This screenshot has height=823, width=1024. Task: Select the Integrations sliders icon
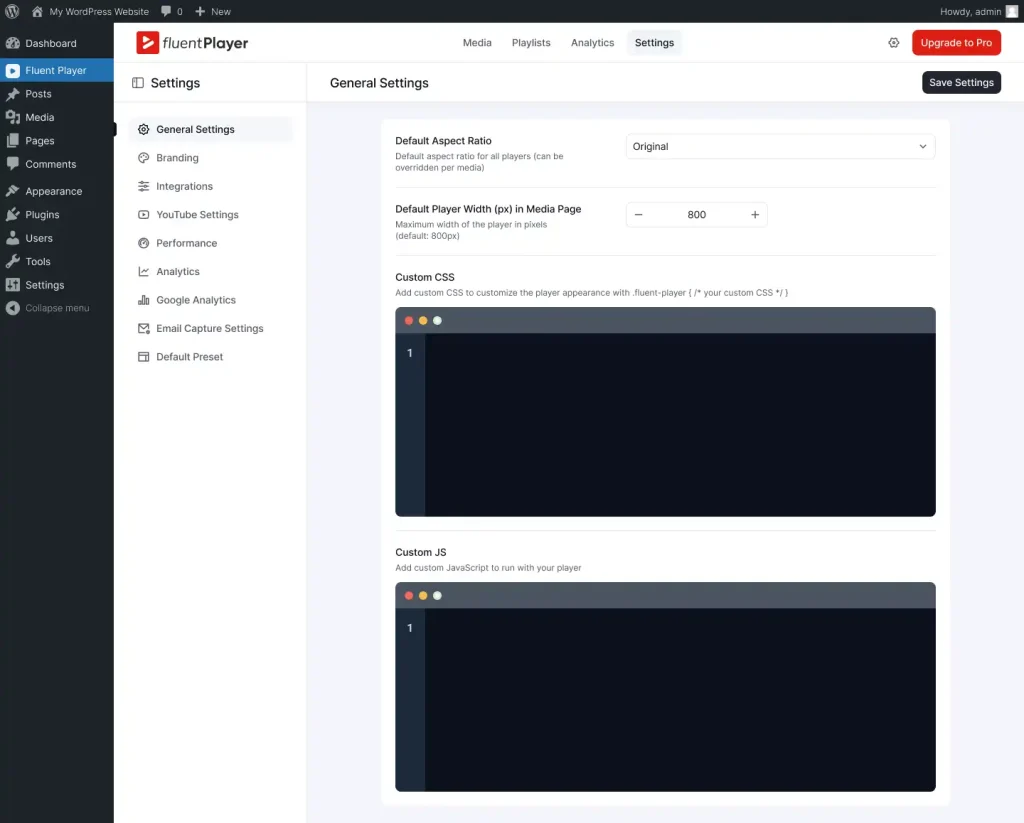[x=143, y=186]
